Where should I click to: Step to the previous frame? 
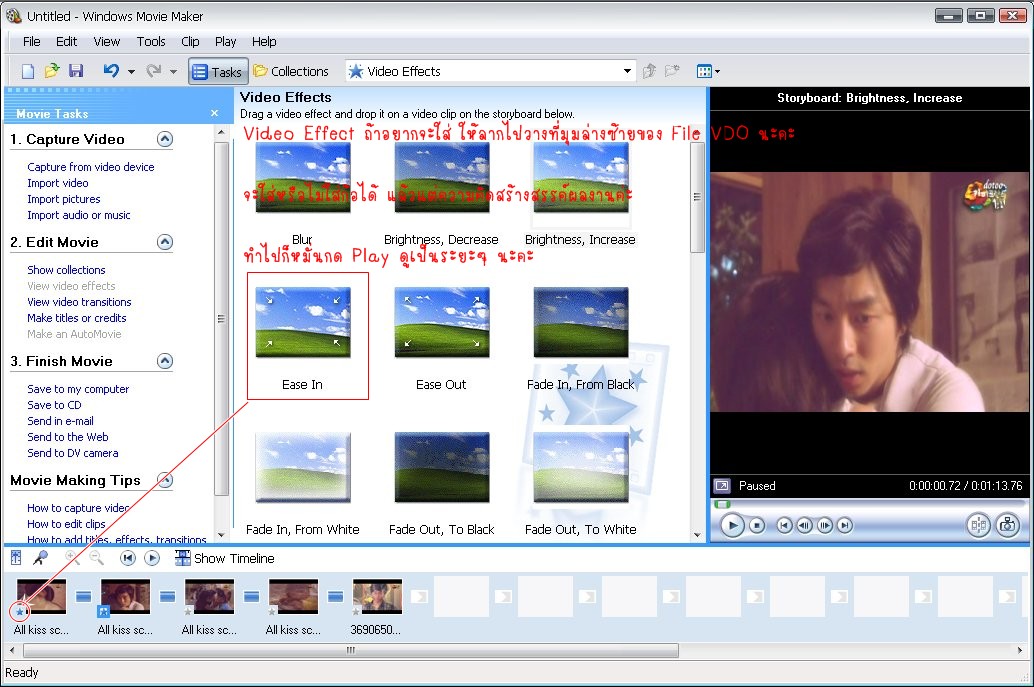tap(805, 525)
